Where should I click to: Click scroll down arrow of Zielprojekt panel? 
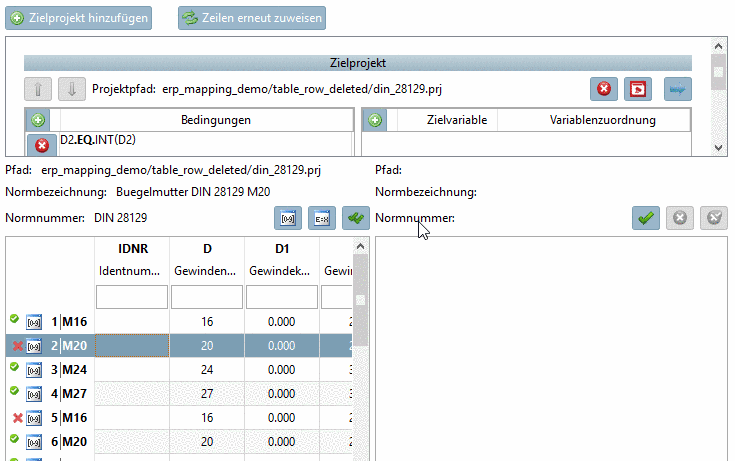[x=718, y=148]
